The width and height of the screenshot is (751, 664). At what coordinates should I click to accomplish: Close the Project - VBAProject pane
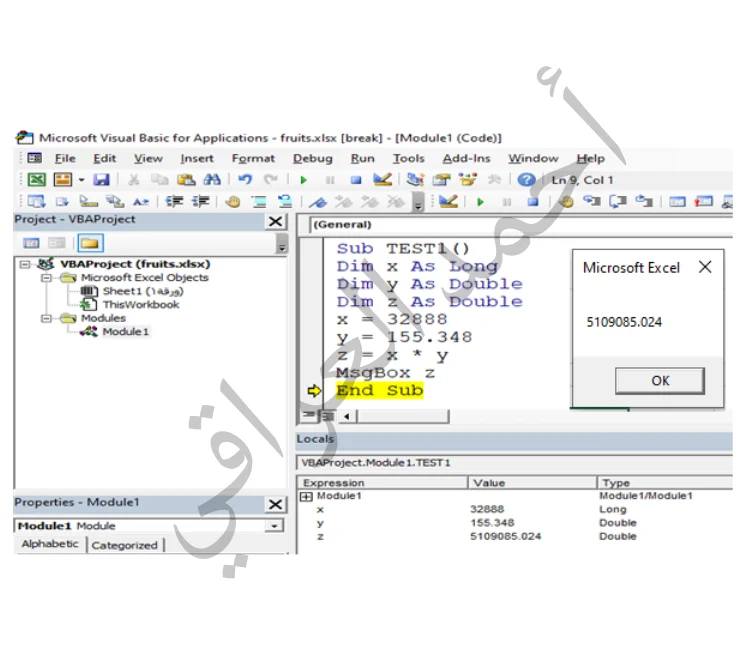(275, 221)
